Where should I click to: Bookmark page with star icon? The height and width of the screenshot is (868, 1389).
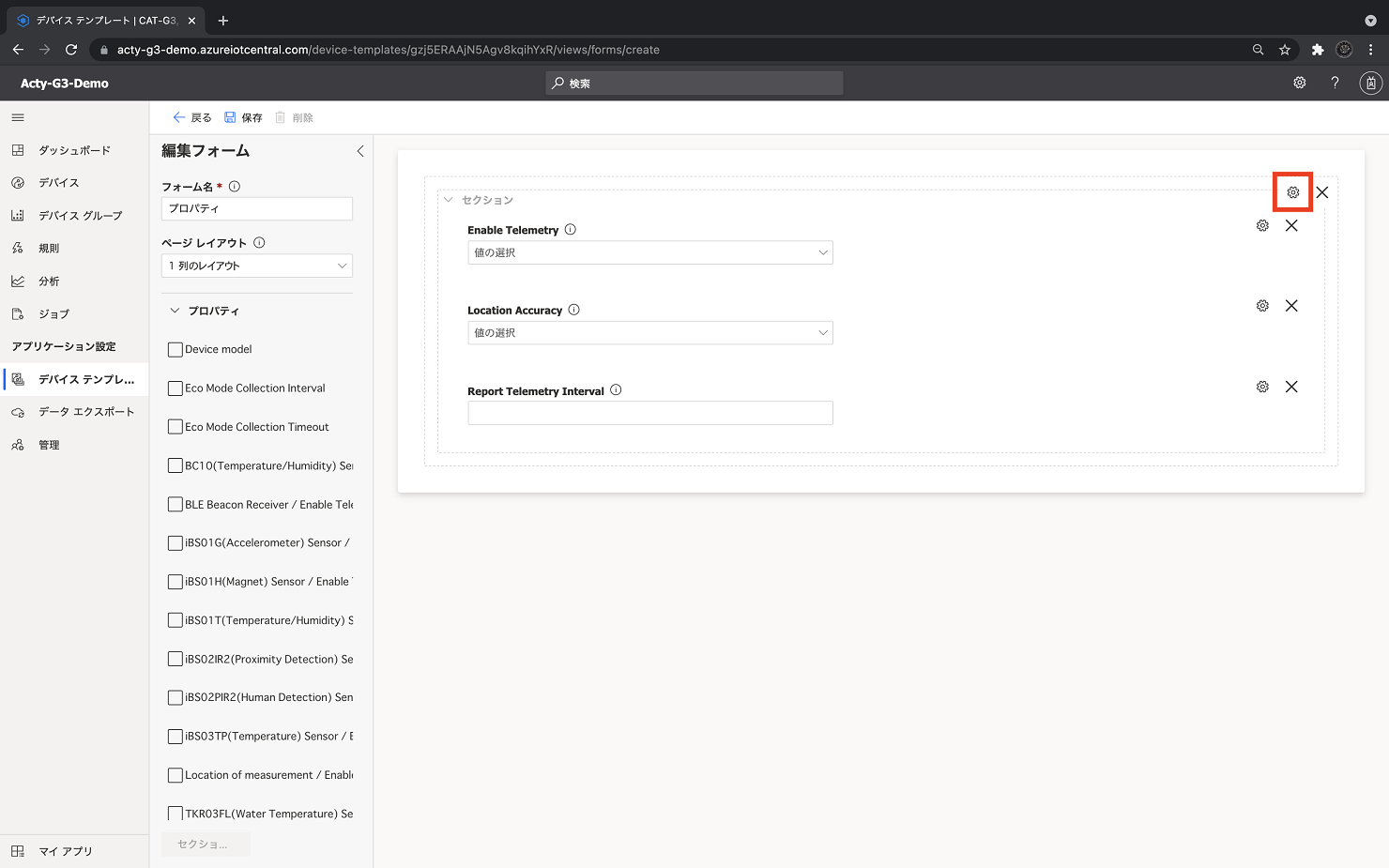[1285, 50]
